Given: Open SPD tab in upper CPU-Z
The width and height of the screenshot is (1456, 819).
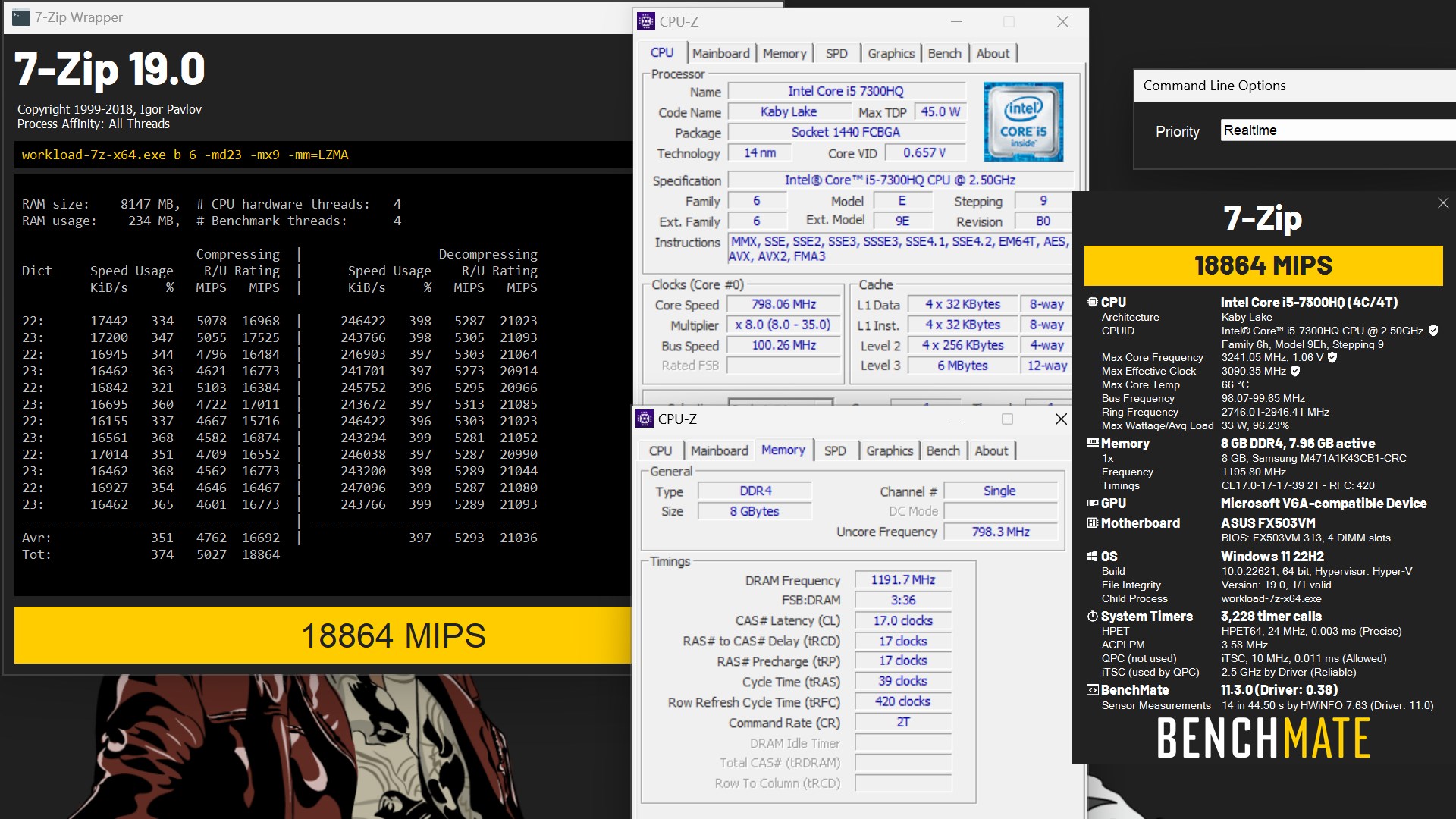Looking at the screenshot, I should [836, 53].
